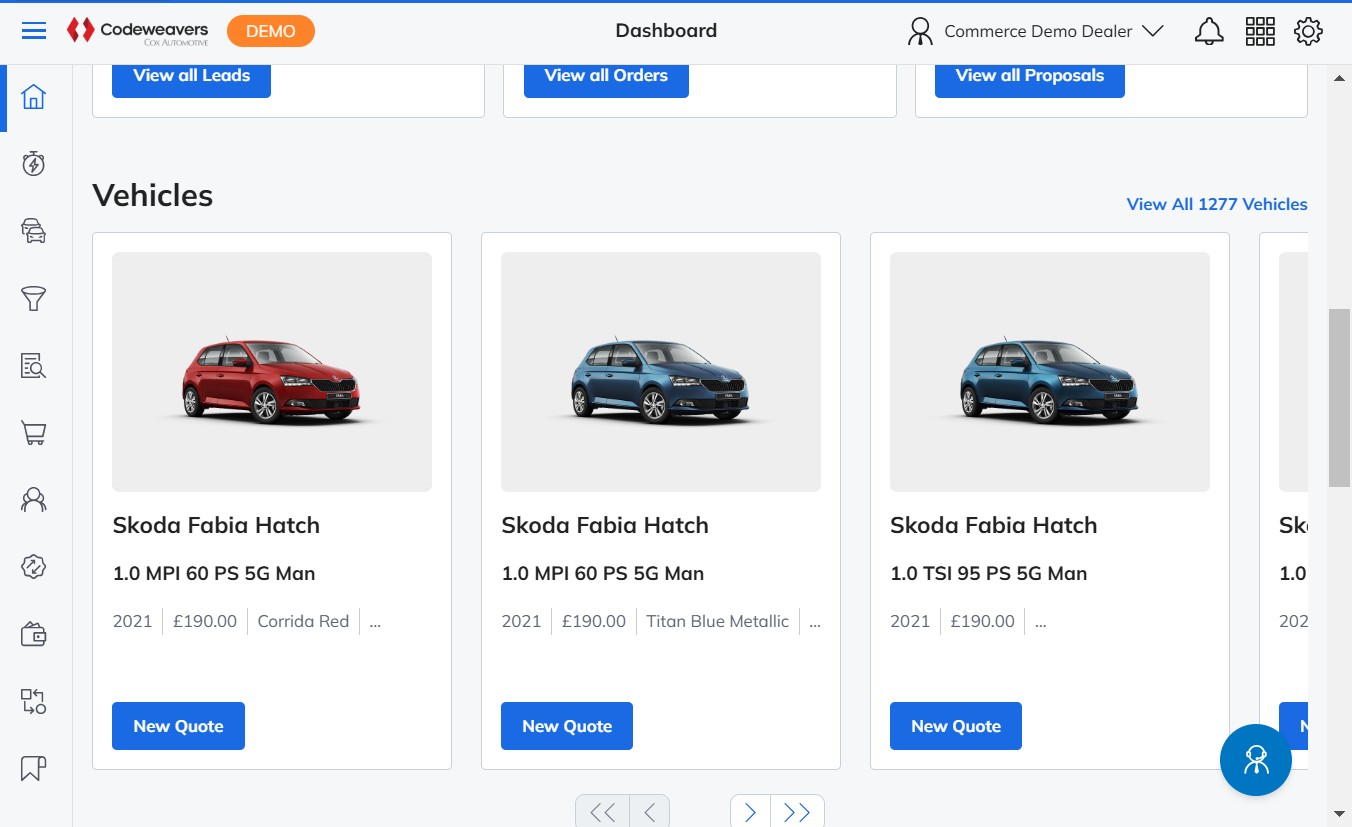The width and height of the screenshot is (1352, 827).
Task: Click the Codeweavers logo
Action: click(x=138, y=31)
